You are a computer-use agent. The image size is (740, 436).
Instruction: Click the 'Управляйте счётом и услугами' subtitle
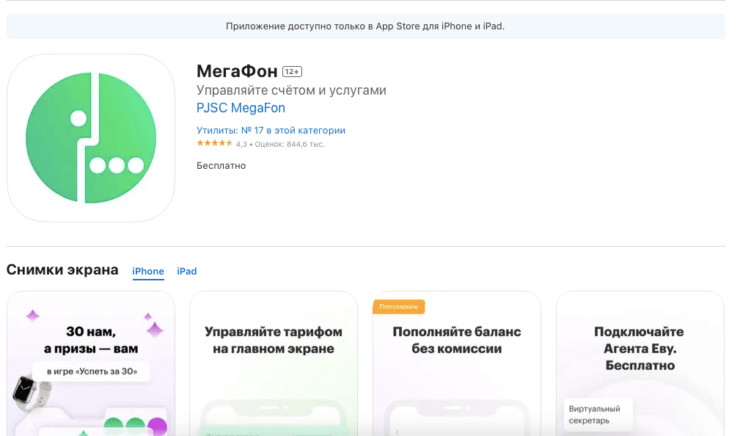click(291, 90)
